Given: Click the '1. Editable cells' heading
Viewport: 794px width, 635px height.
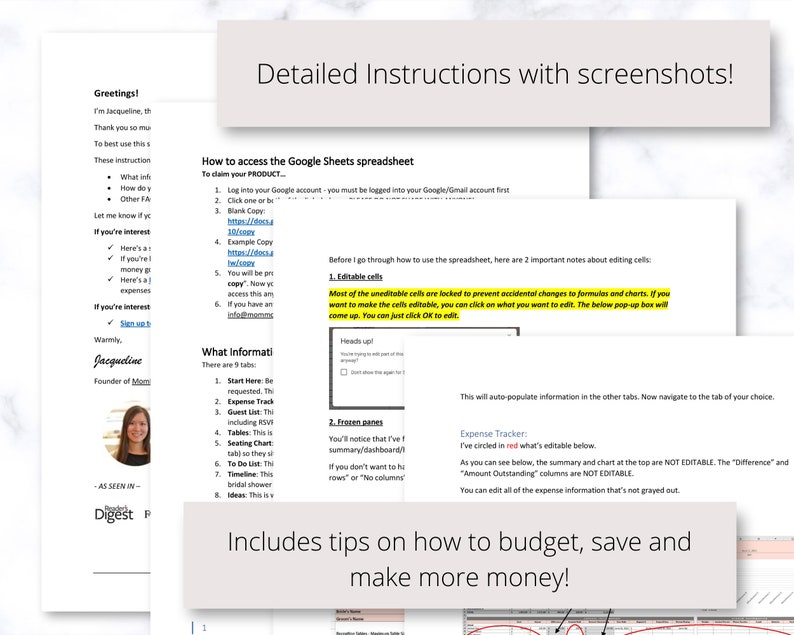Looking at the screenshot, I should [355, 276].
